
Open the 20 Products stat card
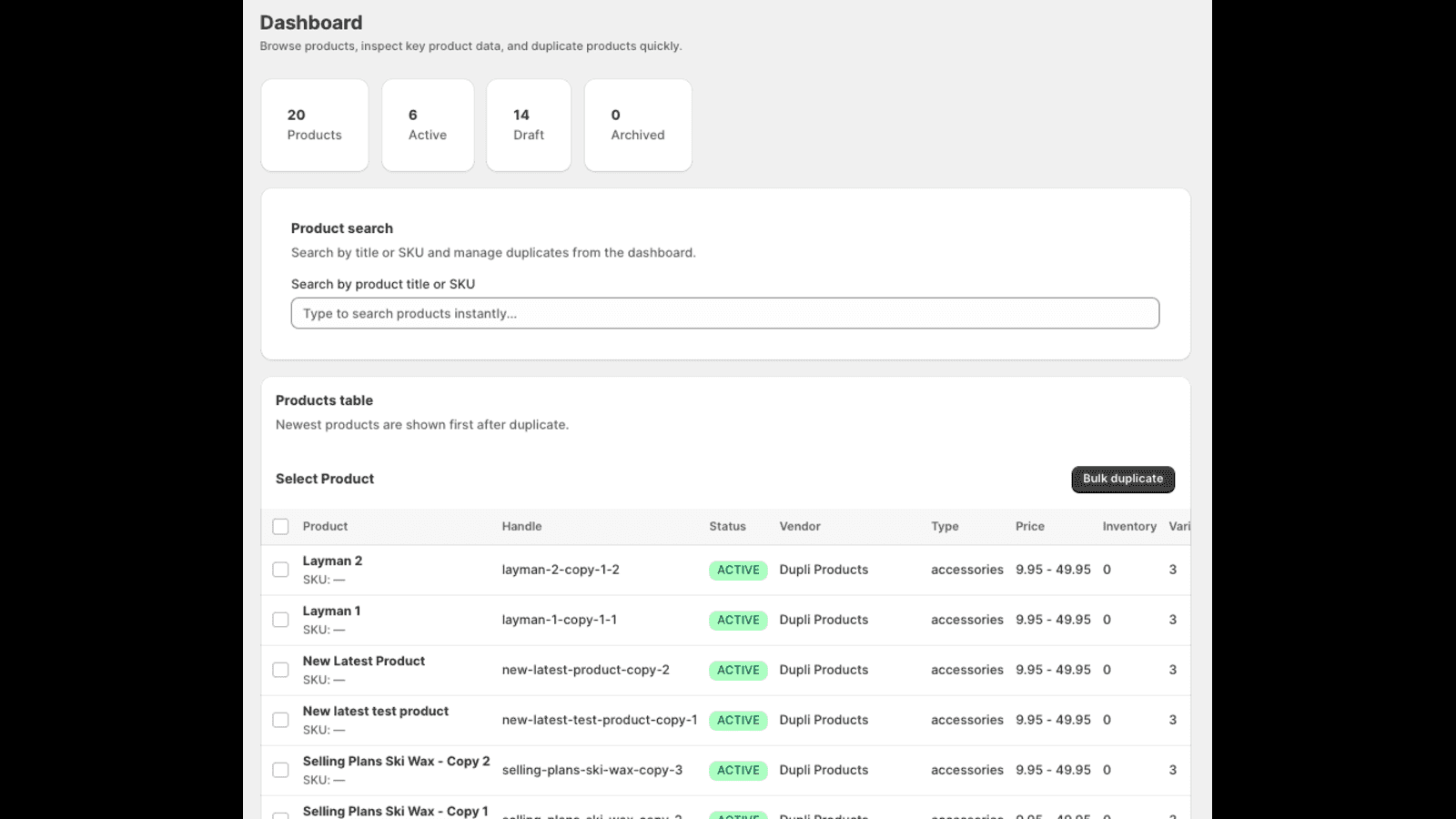point(315,125)
